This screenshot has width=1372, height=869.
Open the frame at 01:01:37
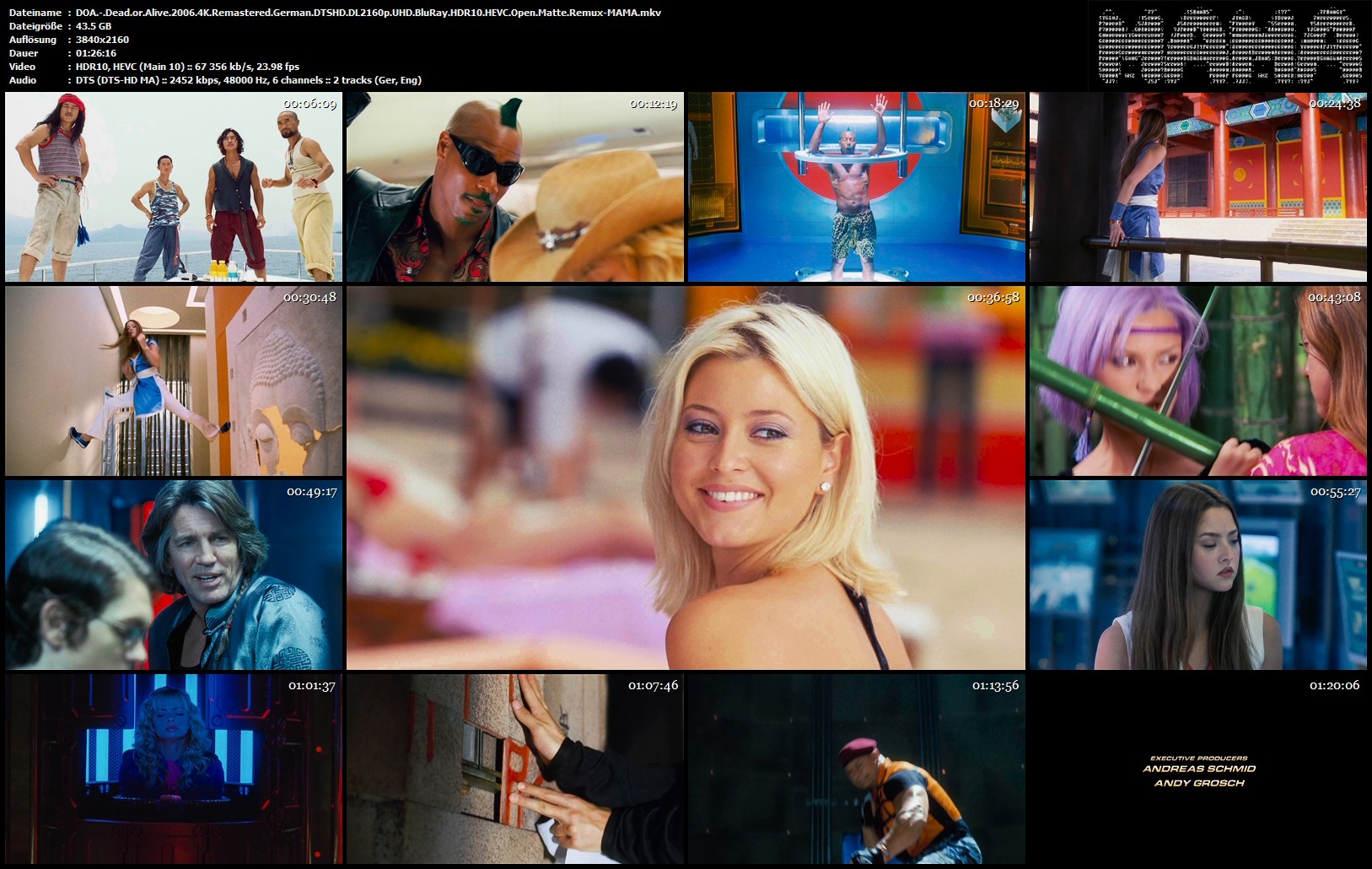pyautogui.click(x=174, y=768)
